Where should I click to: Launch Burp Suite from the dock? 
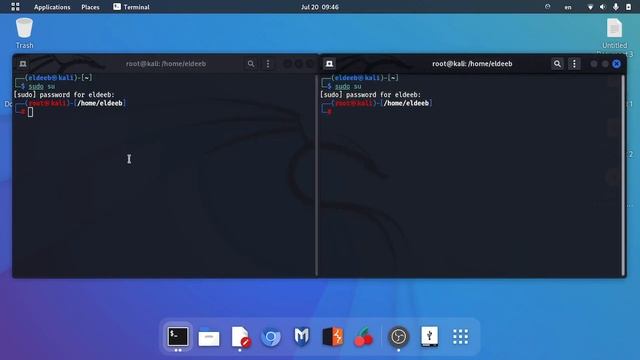[x=332, y=337]
